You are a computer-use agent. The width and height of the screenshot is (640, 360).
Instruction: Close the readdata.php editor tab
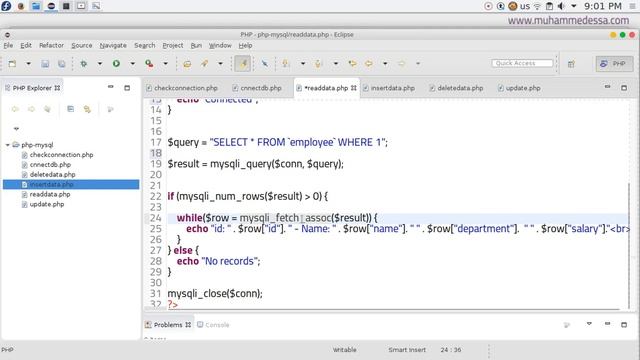click(x=353, y=88)
